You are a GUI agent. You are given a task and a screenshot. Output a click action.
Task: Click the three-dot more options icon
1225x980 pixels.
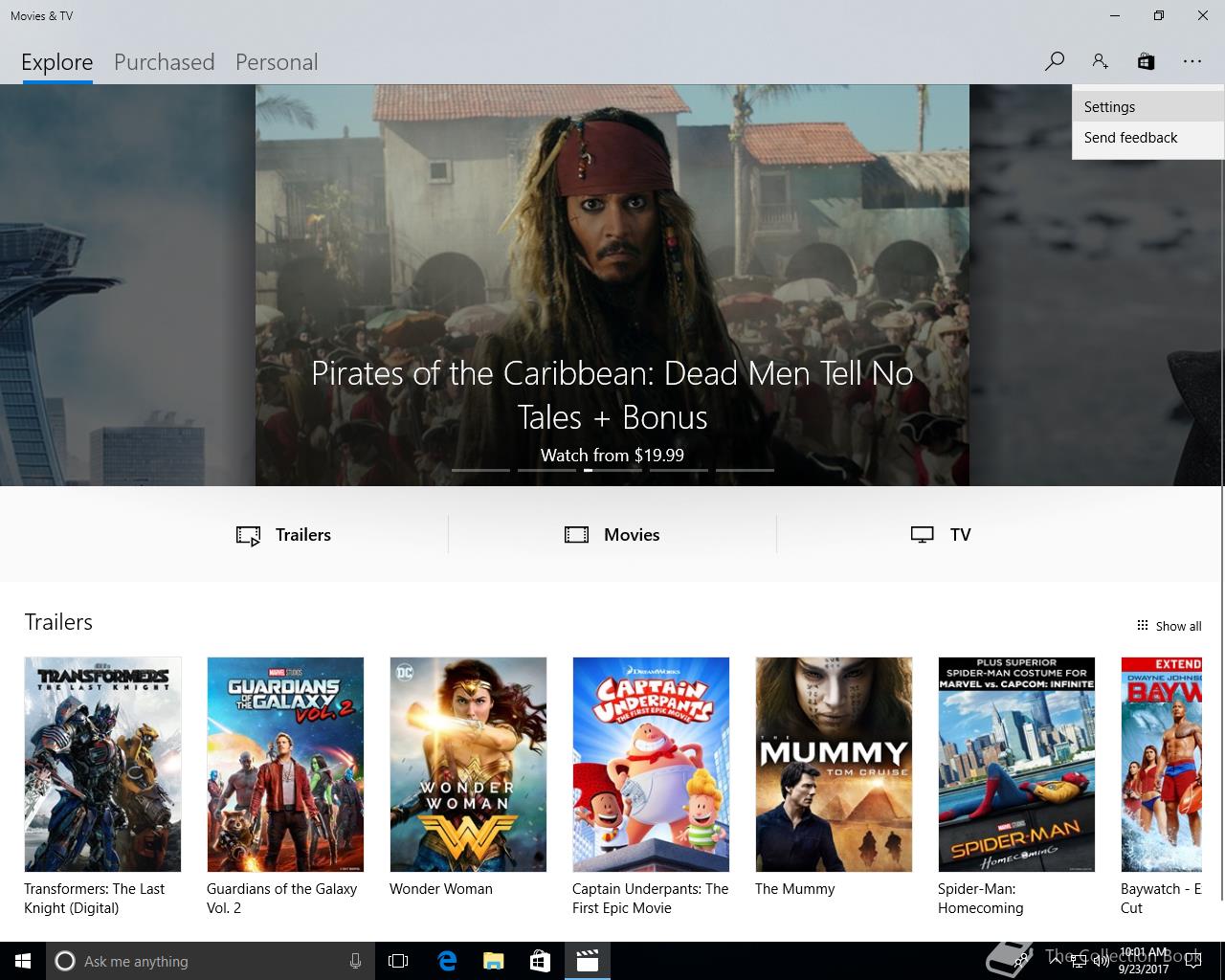click(x=1192, y=61)
